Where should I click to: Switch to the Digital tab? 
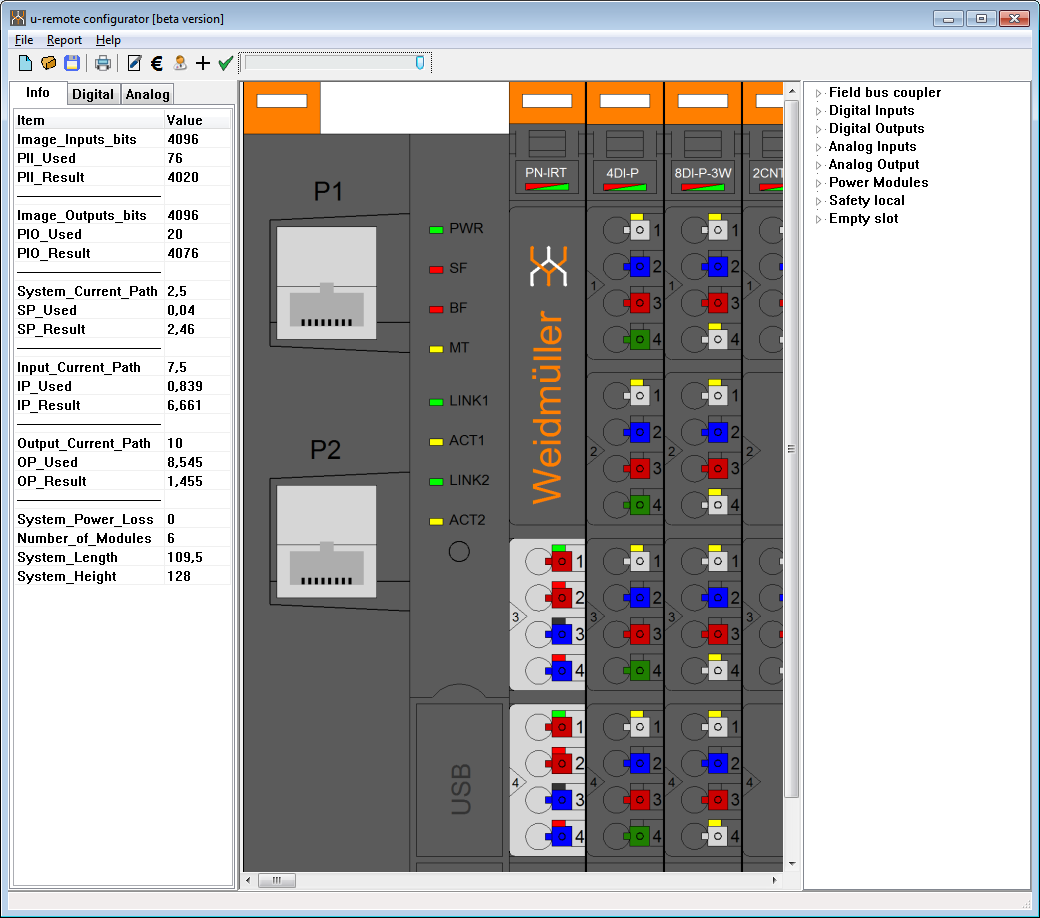click(x=93, y=94)
